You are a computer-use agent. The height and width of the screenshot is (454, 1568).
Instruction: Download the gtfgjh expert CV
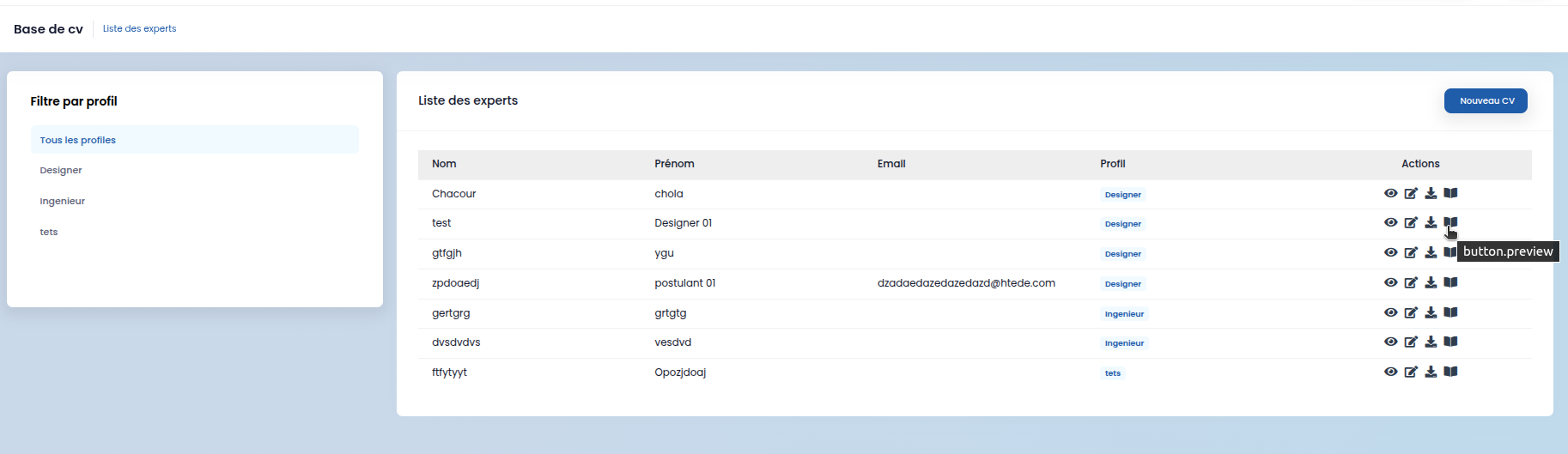click(x=1431, y=252)
